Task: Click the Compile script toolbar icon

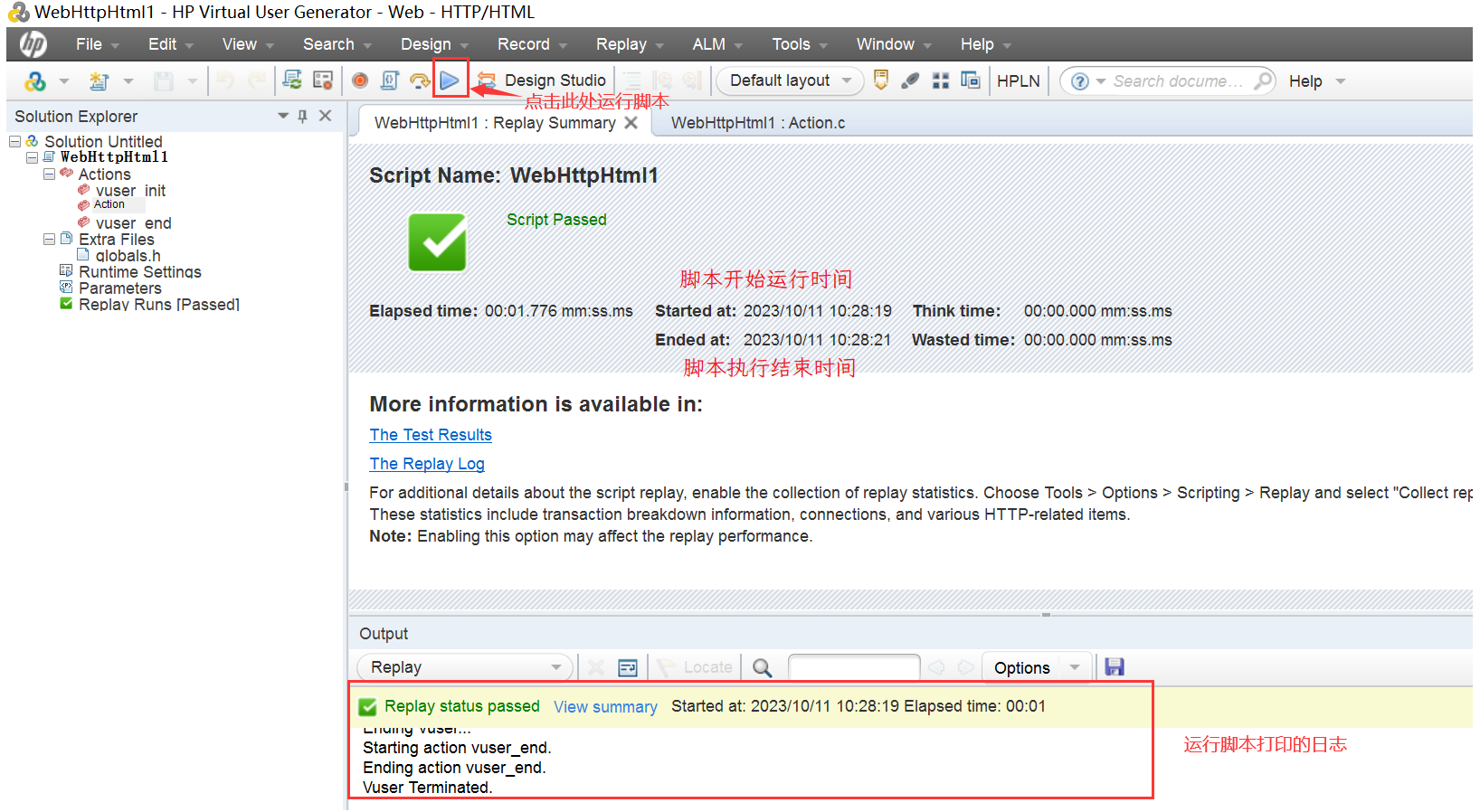Action: [390, 80]
